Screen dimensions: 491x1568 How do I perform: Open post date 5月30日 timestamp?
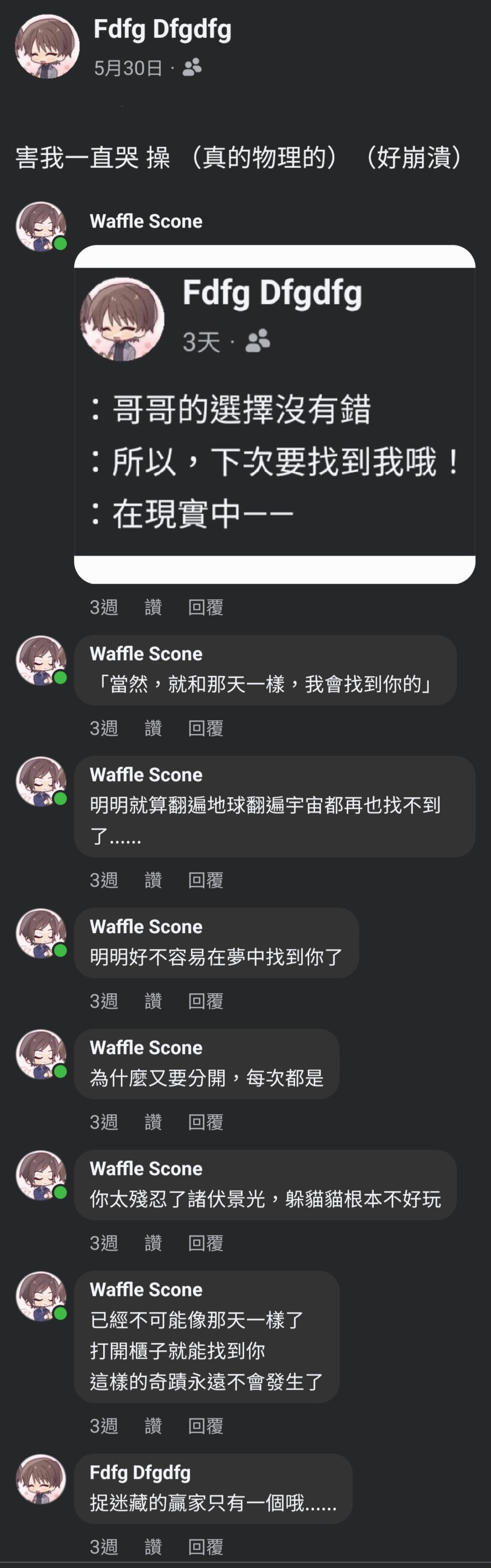pyautogui.click(x=128, y=67)
